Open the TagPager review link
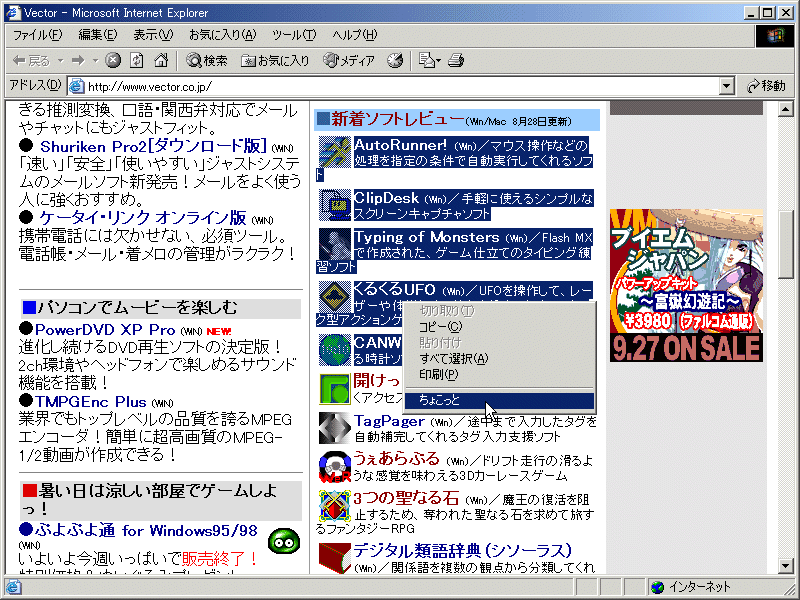800x600 pixels. [x=389, y=421]
